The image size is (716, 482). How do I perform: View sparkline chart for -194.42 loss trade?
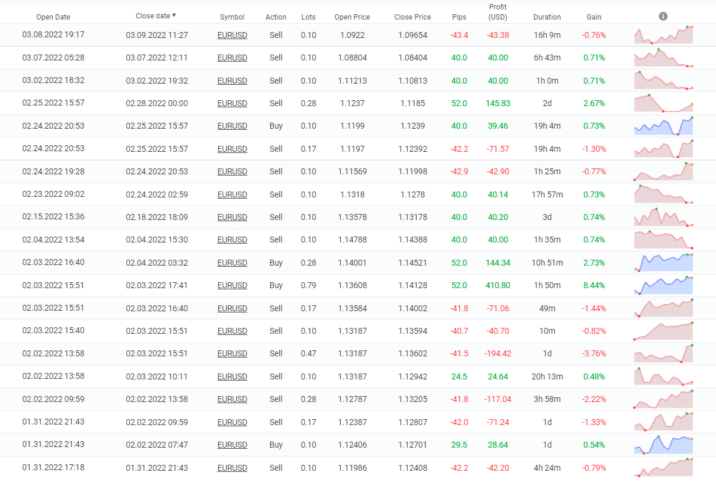click(663, 354)
